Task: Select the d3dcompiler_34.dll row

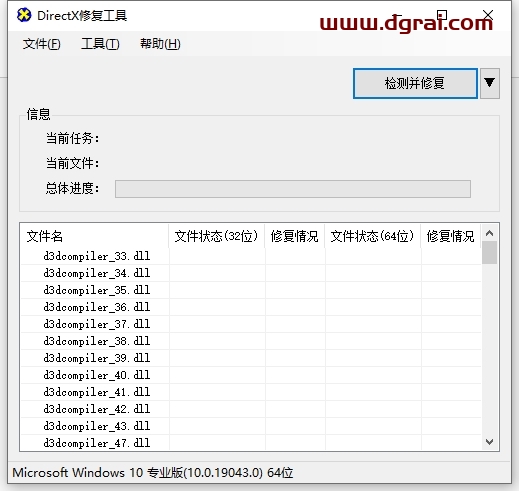Action: pyautogui.click(x=251, y=273)
